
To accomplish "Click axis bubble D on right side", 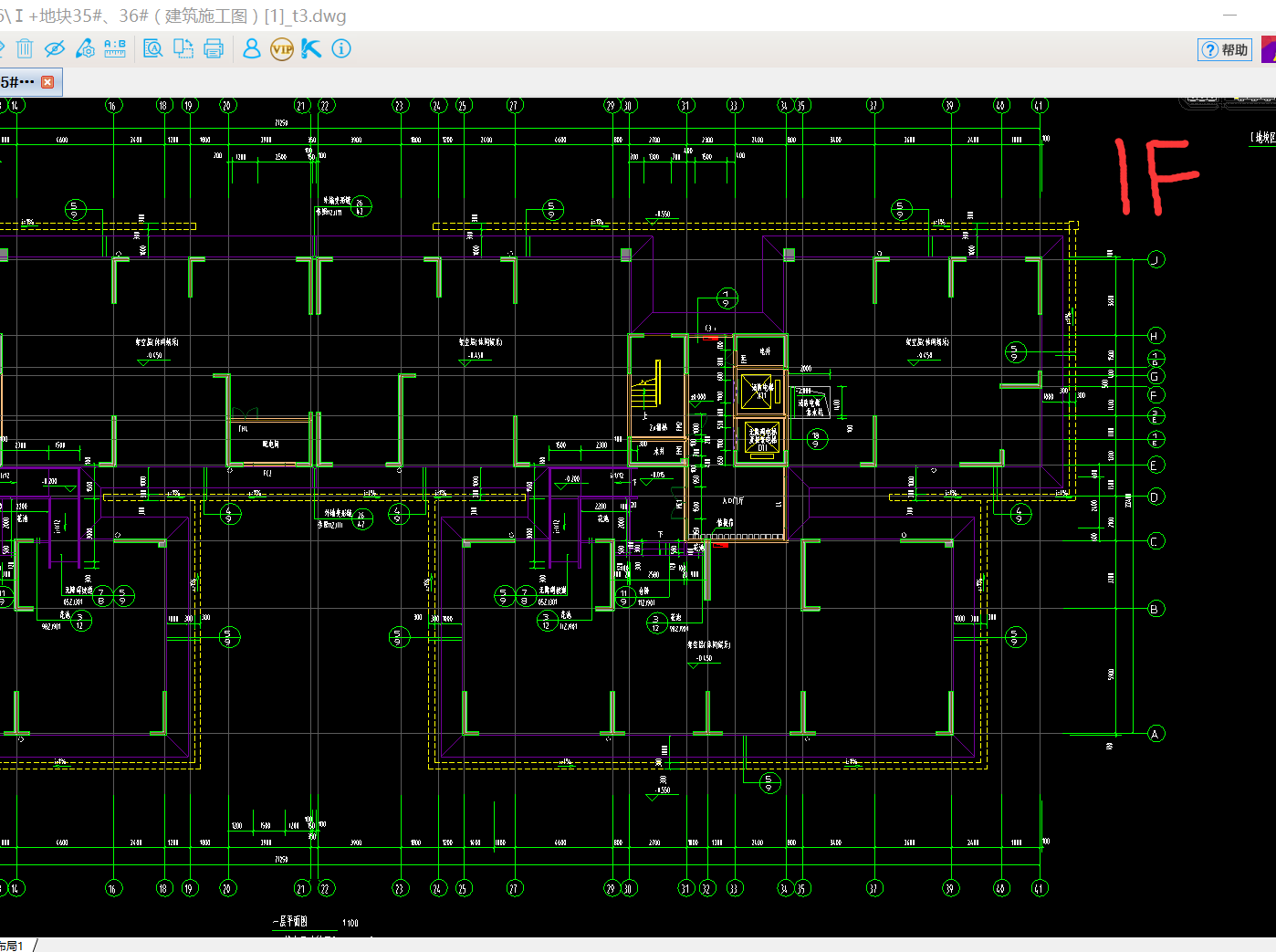I will pyautogui.click(x=1156, y=497).
